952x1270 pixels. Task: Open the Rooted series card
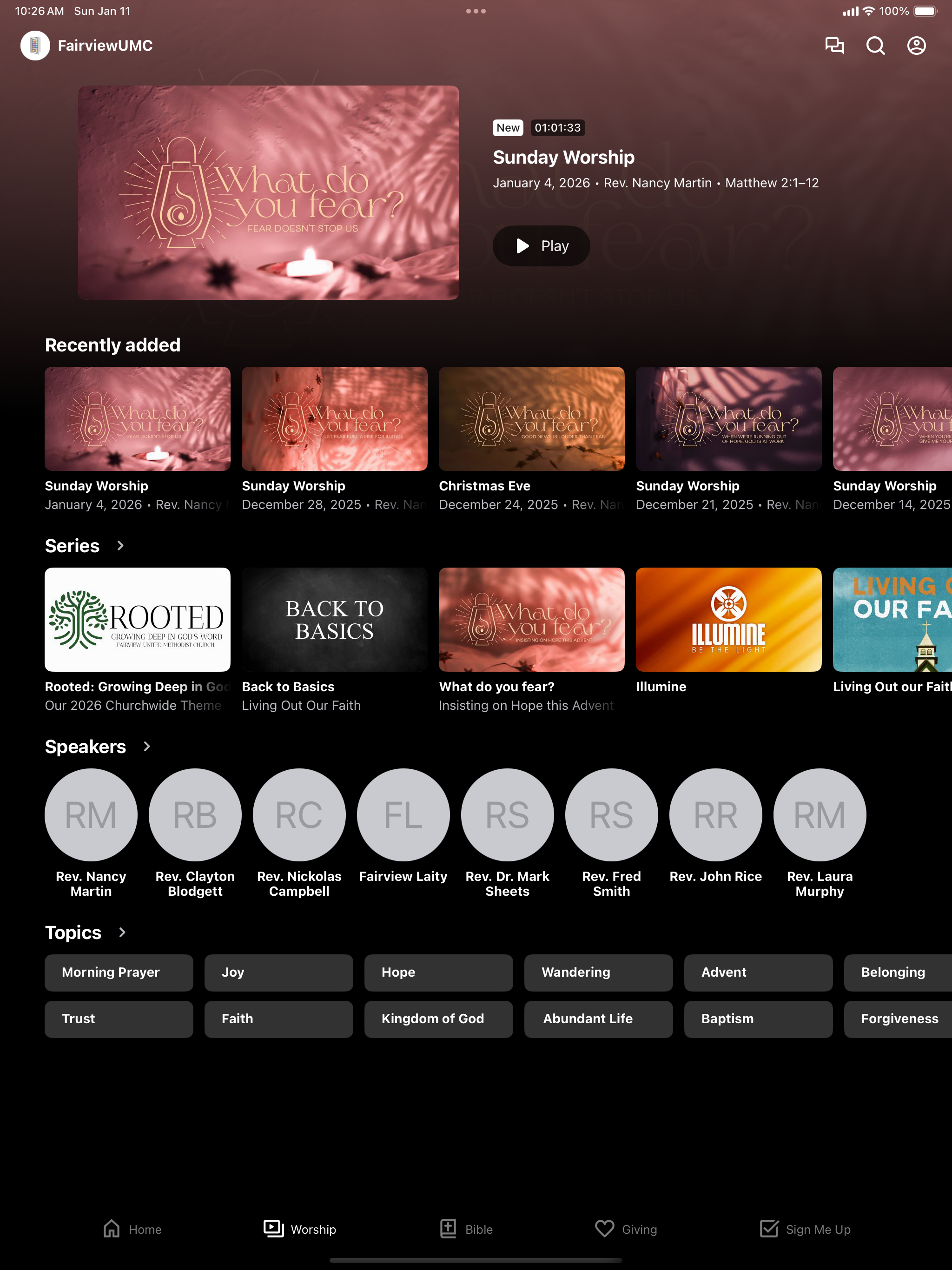(138, 620)
